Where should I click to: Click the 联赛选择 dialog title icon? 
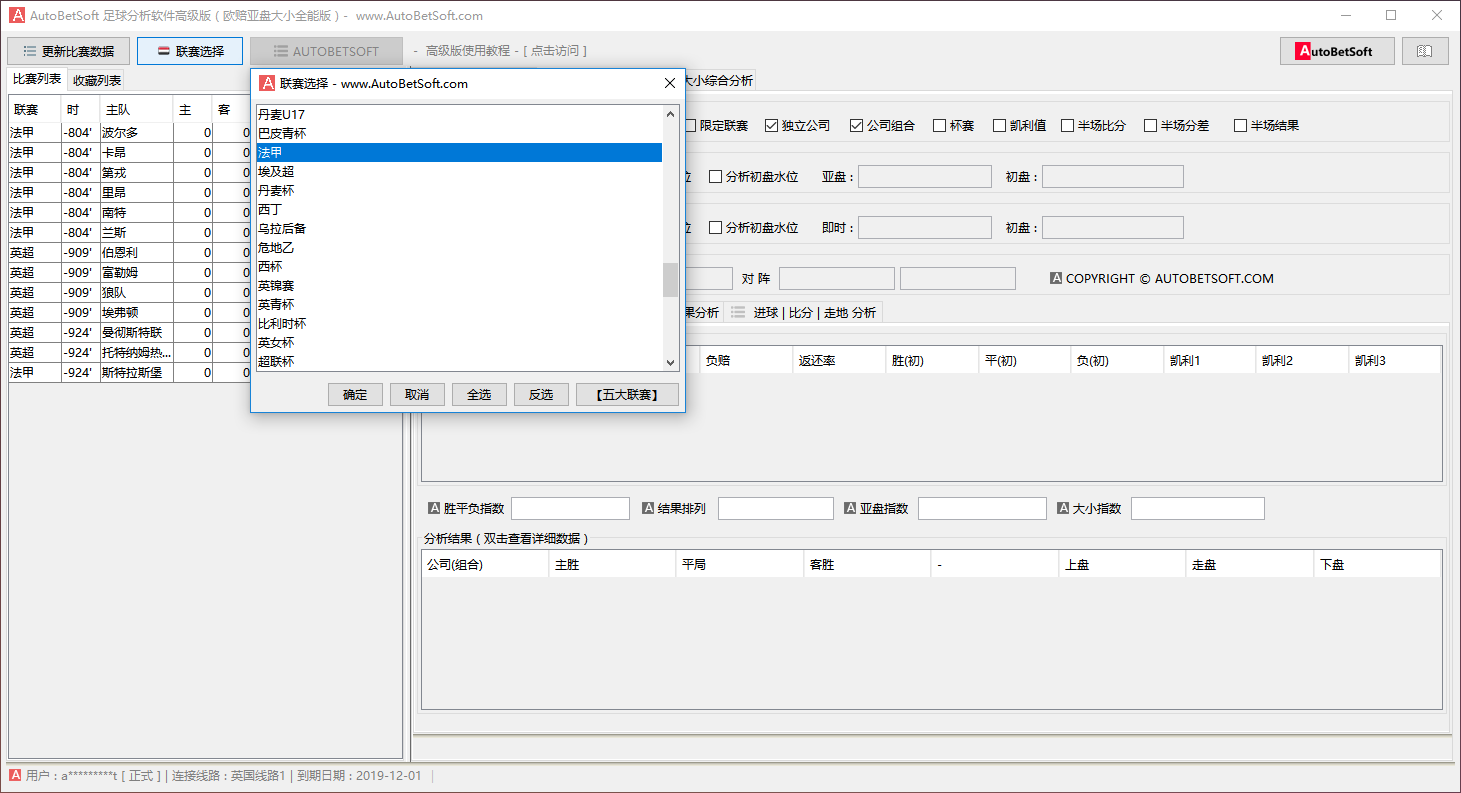[267, 83]
